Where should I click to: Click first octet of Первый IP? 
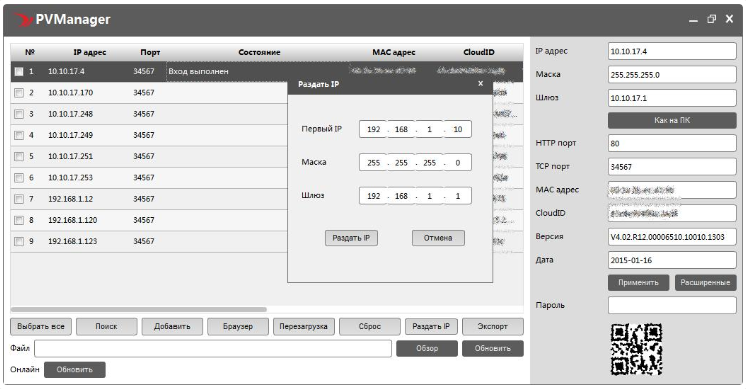(x=373, y=129)
